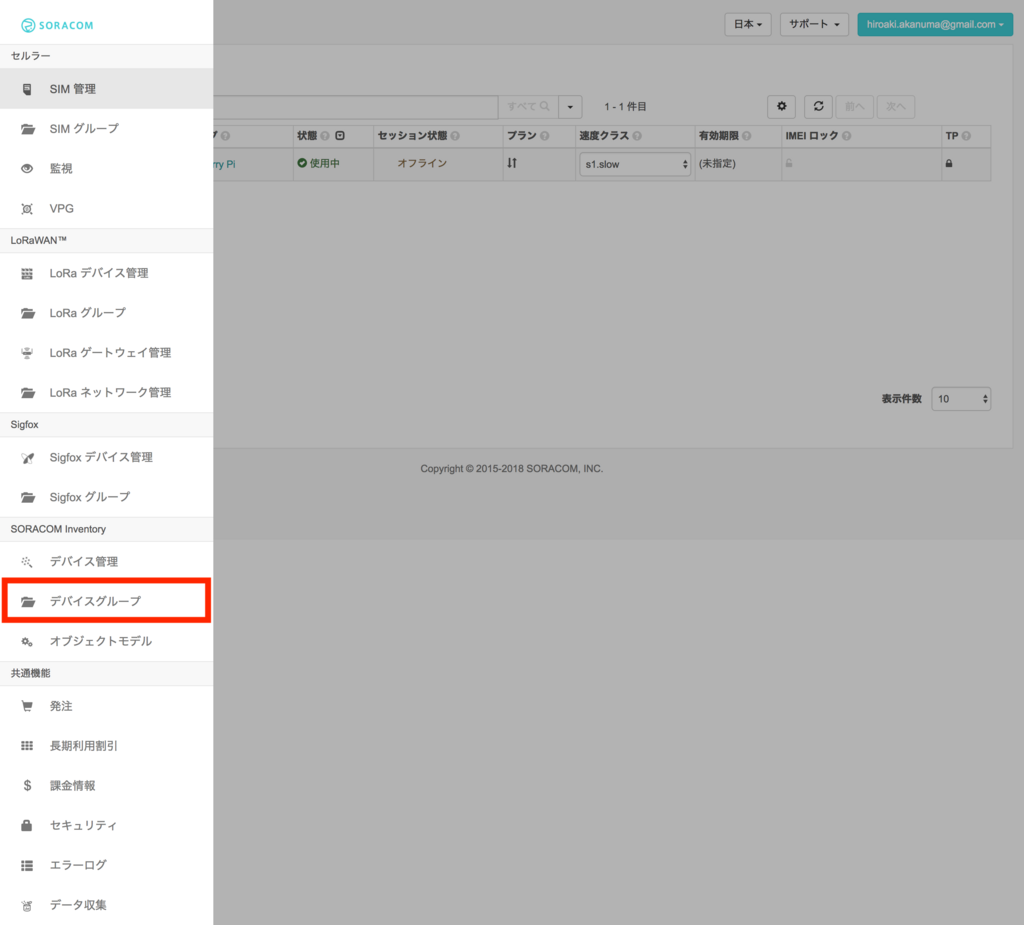Viewport: 1024px width, 925px height.
Task: Open SIM グループ menu item
Action: click(106, 129)
